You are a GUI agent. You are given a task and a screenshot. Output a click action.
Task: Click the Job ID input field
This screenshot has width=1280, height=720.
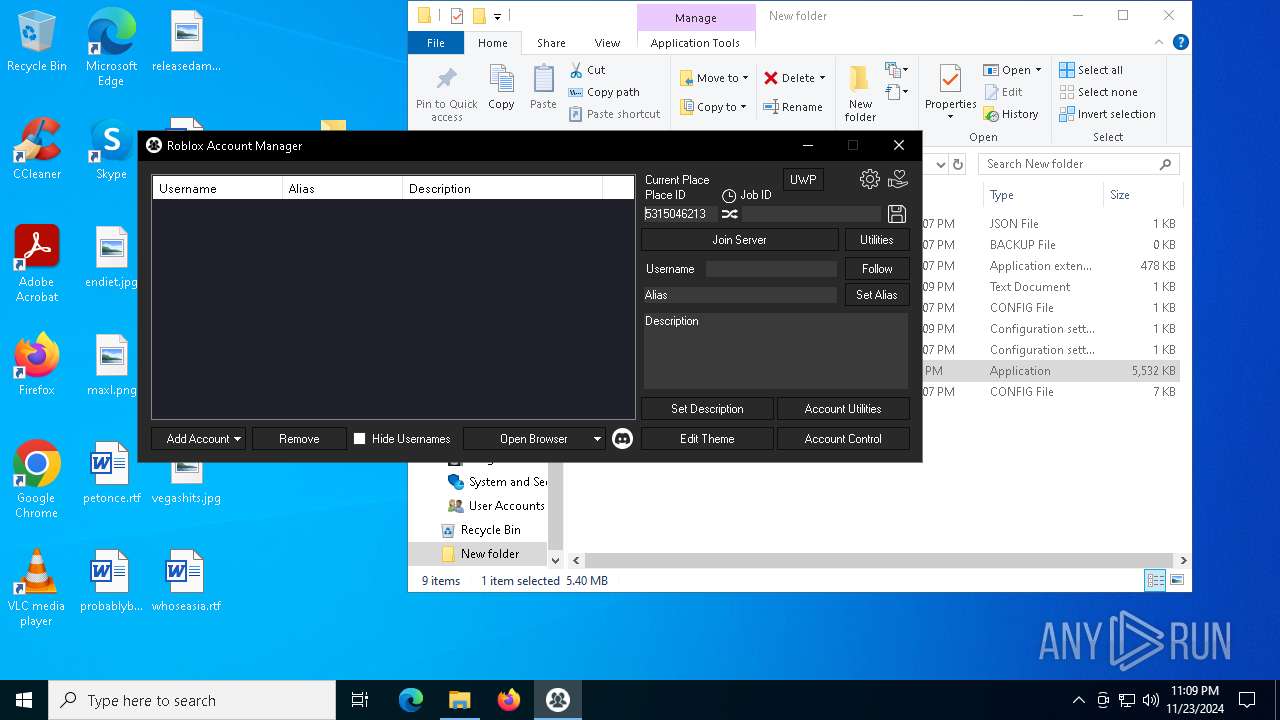pyautogui.click(x=811, y=214)
